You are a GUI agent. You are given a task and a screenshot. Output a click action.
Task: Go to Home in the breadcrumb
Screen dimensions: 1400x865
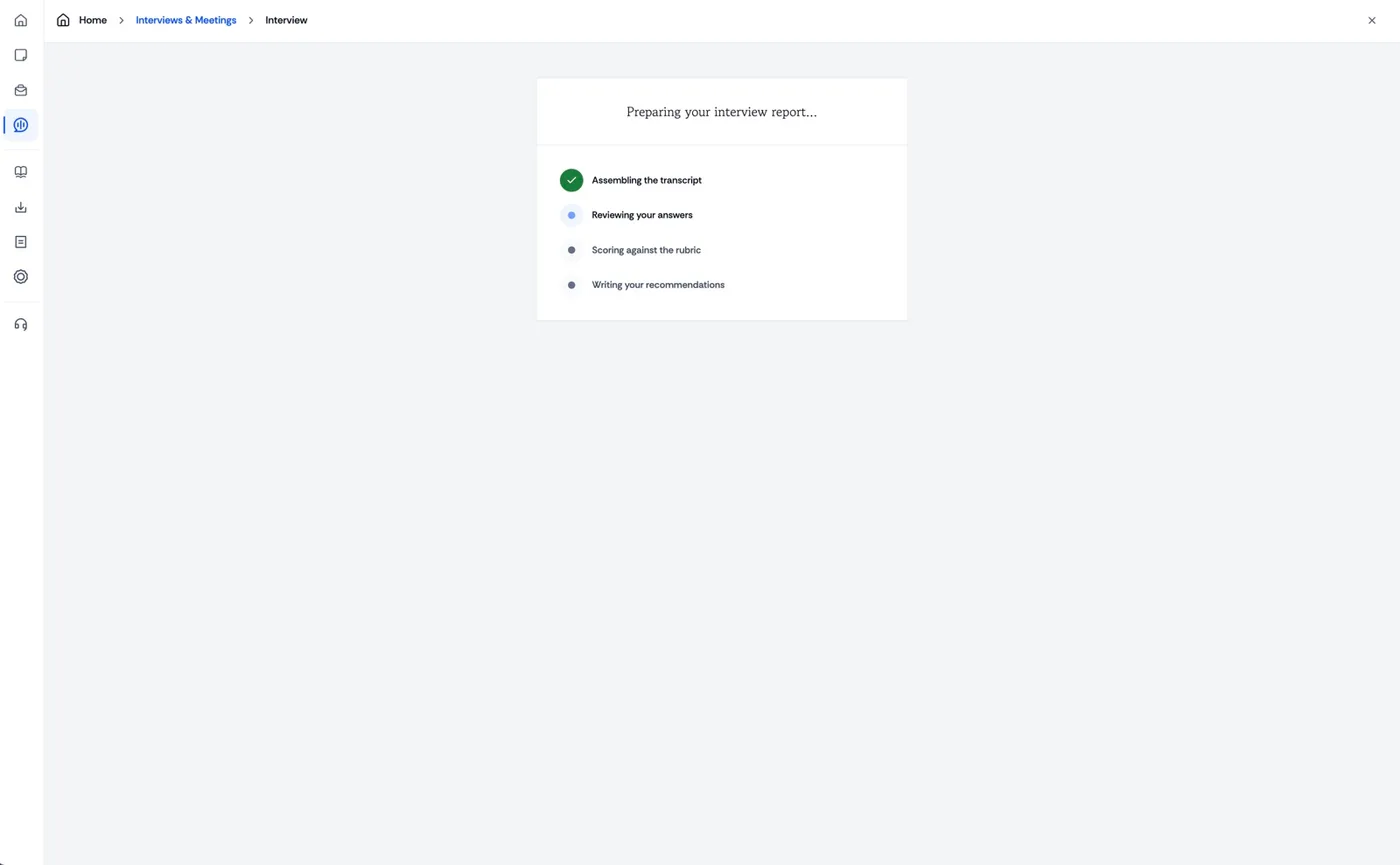93,20
